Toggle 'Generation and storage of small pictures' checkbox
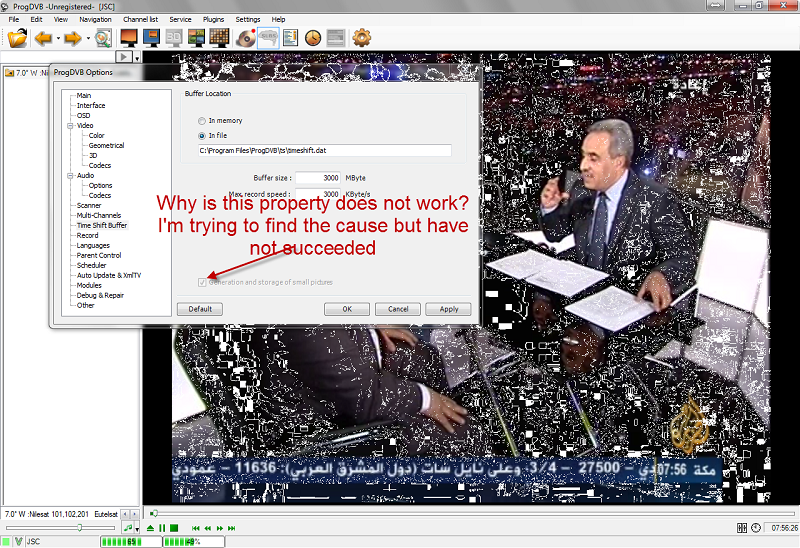 tap(202, 282)
